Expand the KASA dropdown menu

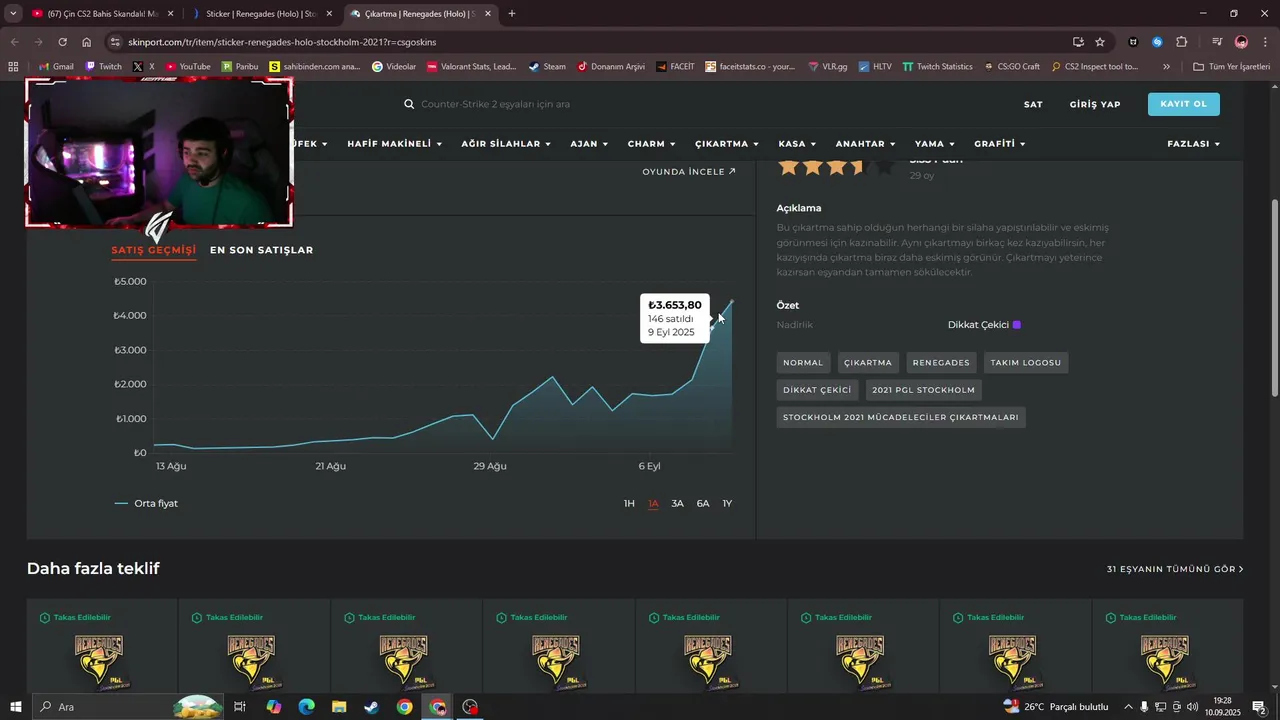click(x=797, y=144)
